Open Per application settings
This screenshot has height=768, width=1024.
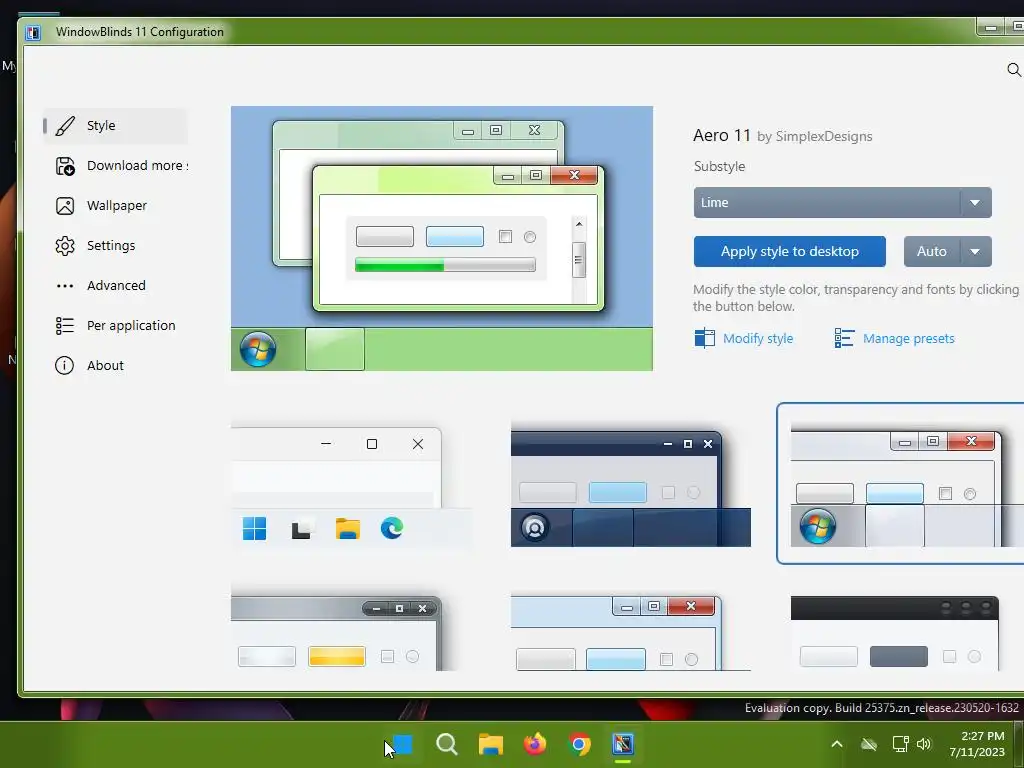pyautogui.click(x=116, y=325)
